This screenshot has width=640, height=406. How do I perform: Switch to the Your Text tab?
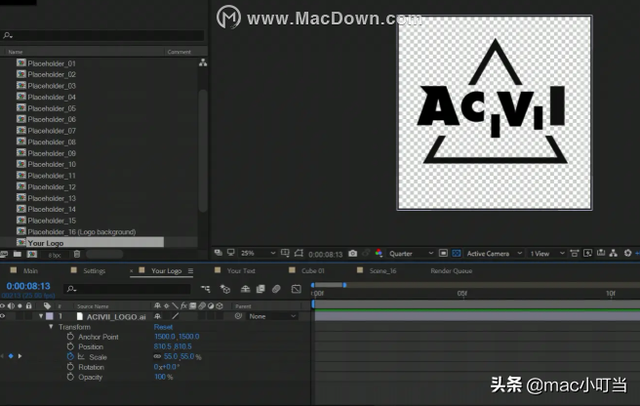241,271
